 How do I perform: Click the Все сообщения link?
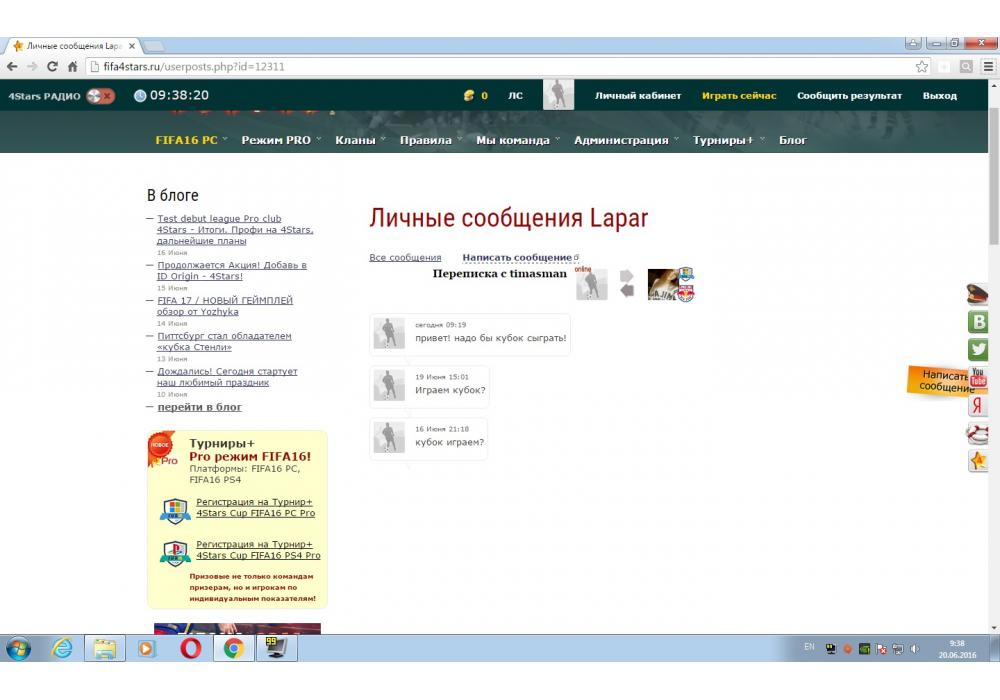405,258
